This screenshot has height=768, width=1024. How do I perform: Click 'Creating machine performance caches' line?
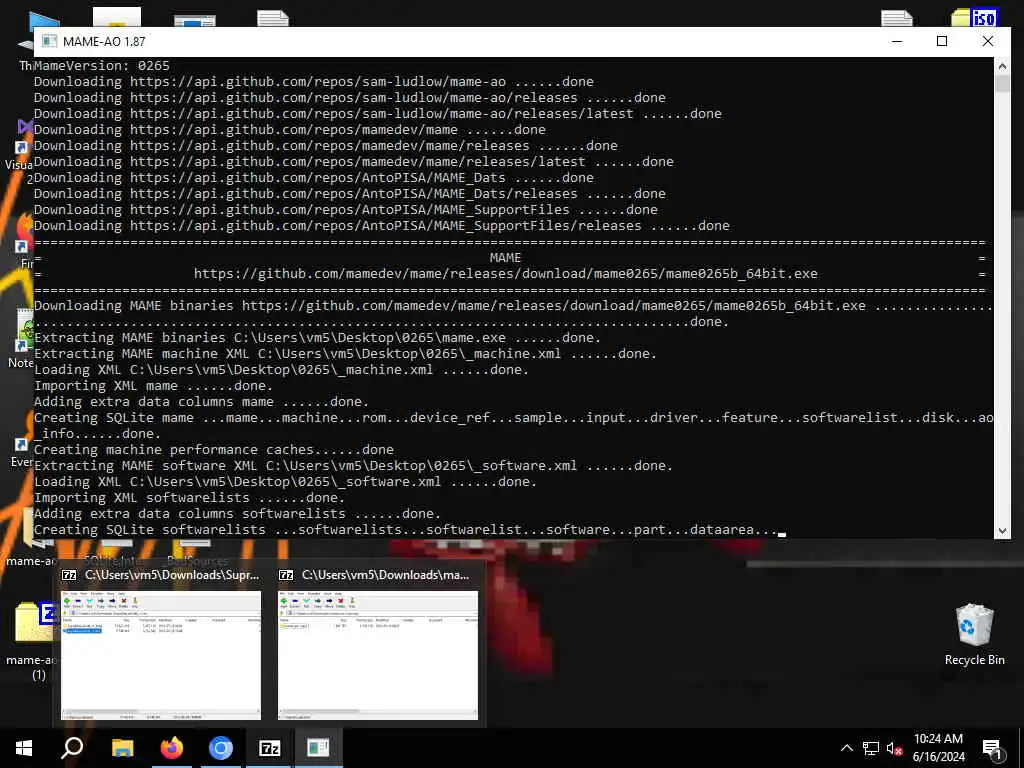(214, 450)
